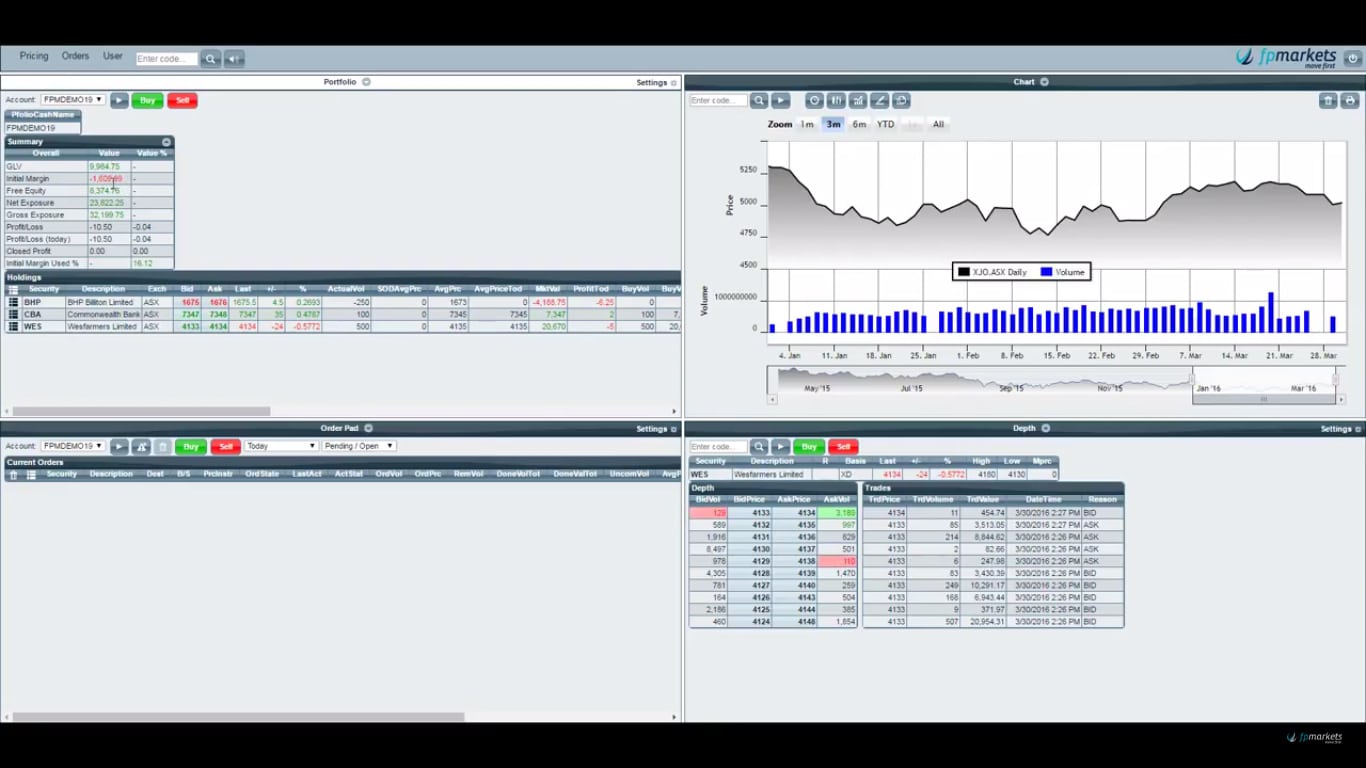Viewport: 1366px width, 768px height.
Task: Set chart zoom to YTD
Action: (x=886, y=124)
